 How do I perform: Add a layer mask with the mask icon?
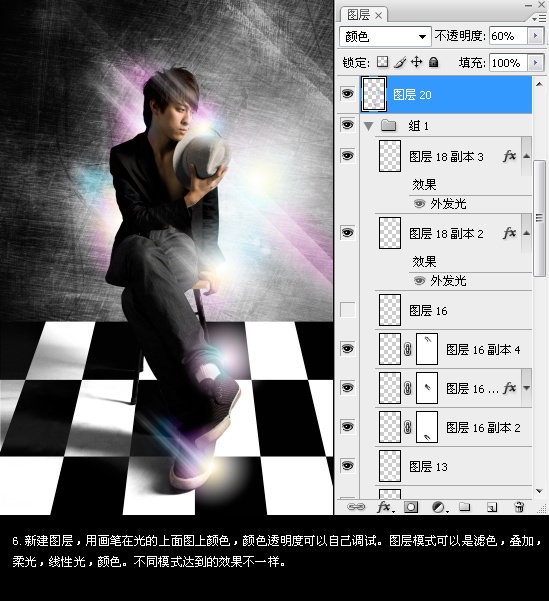pos(411,507)
